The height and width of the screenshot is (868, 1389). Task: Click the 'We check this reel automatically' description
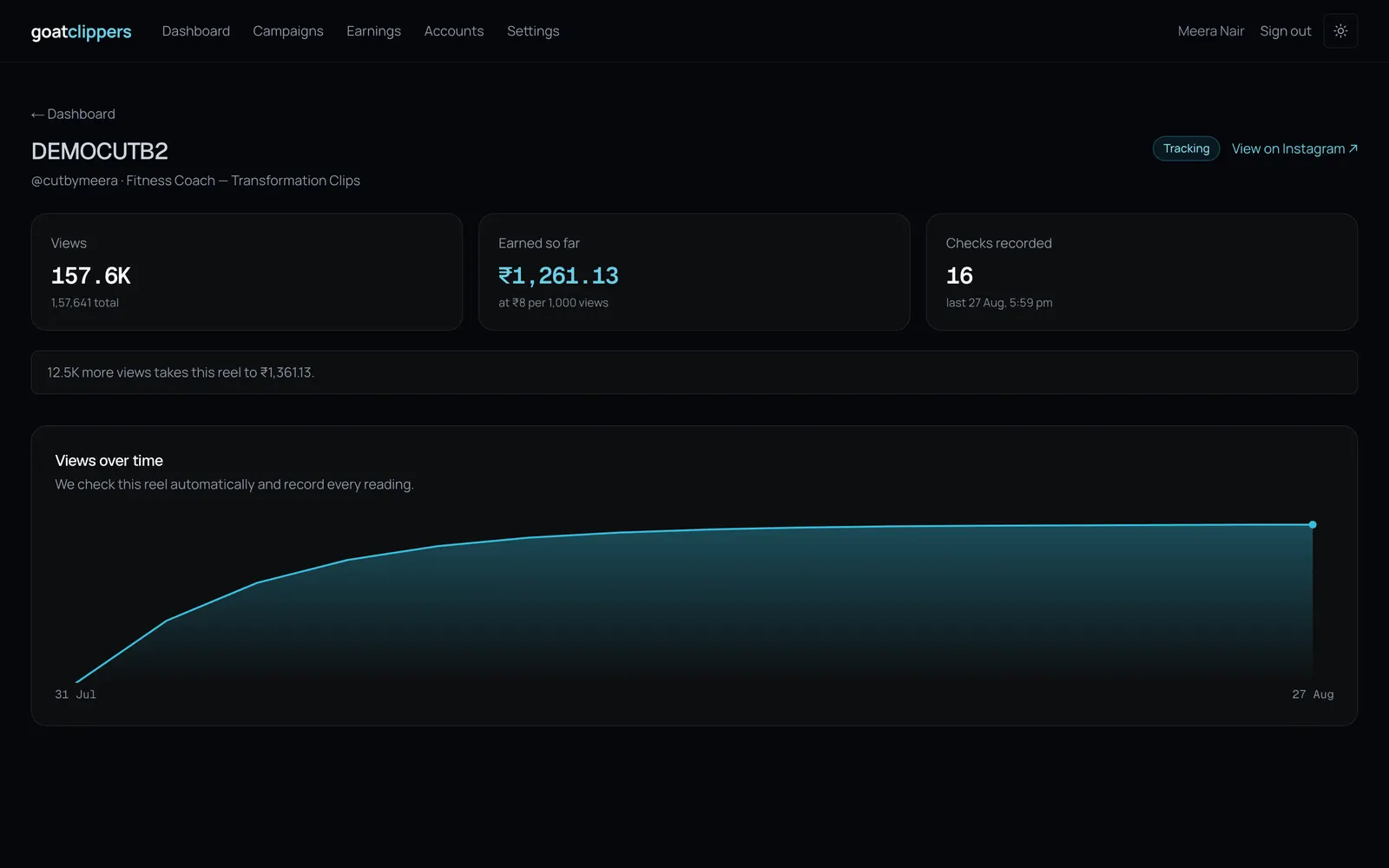[x=234, y=484]
